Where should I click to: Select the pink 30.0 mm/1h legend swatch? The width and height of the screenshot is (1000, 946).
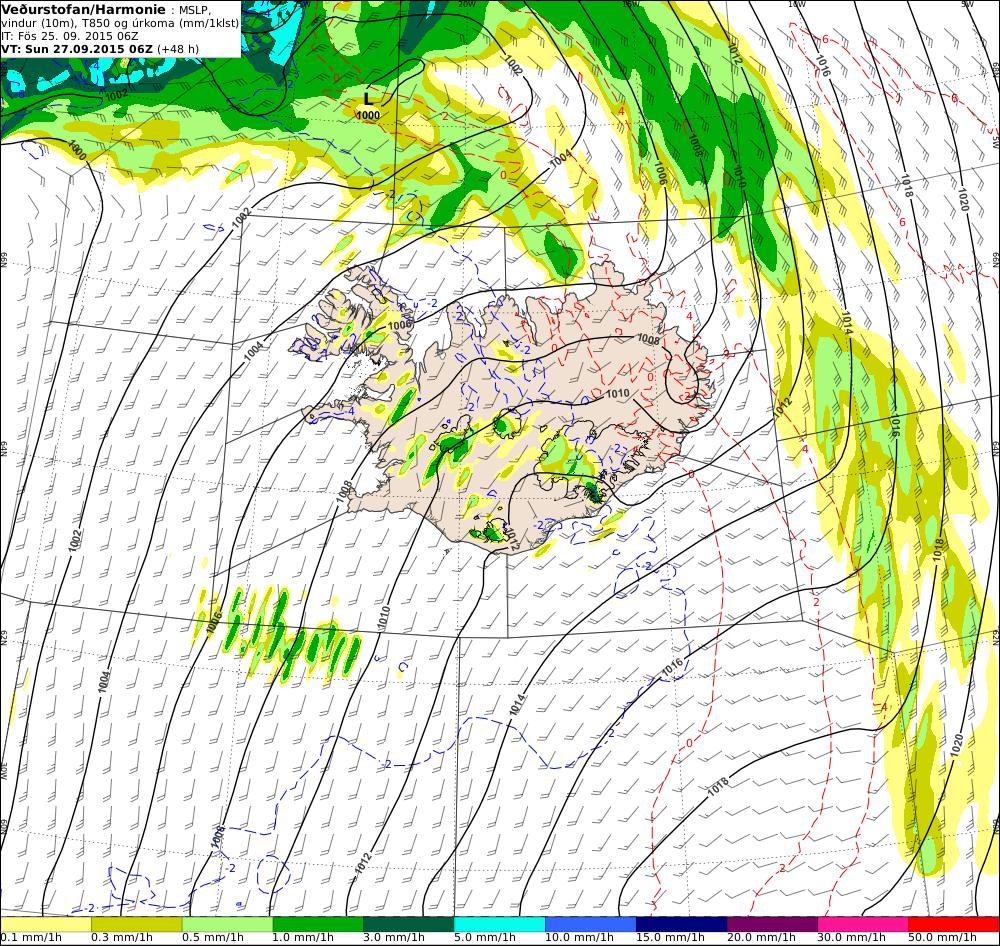tap(863, 924)
